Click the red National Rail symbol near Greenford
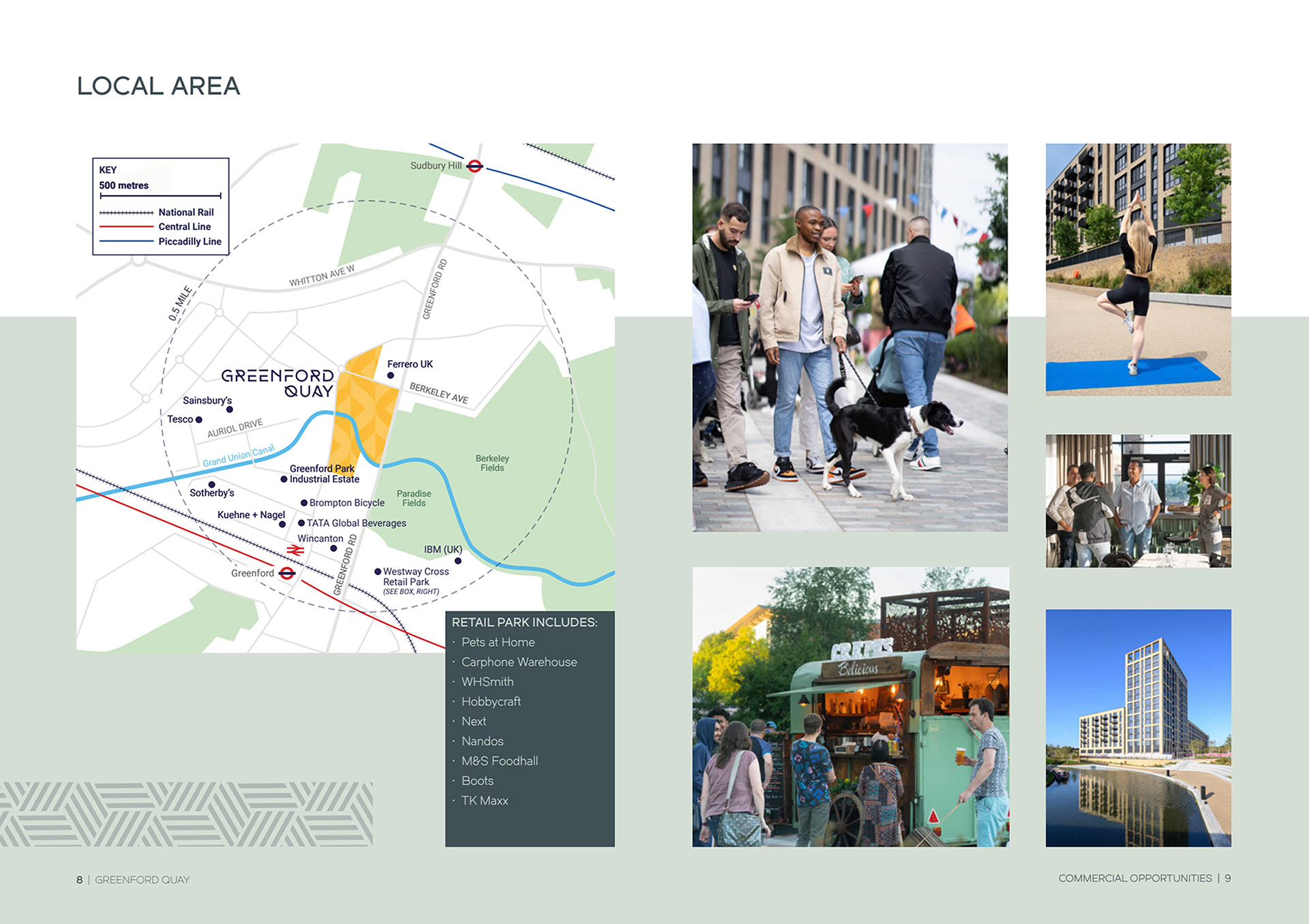The height and width of the screenshot is (924, 1309). tap(295, 550)
